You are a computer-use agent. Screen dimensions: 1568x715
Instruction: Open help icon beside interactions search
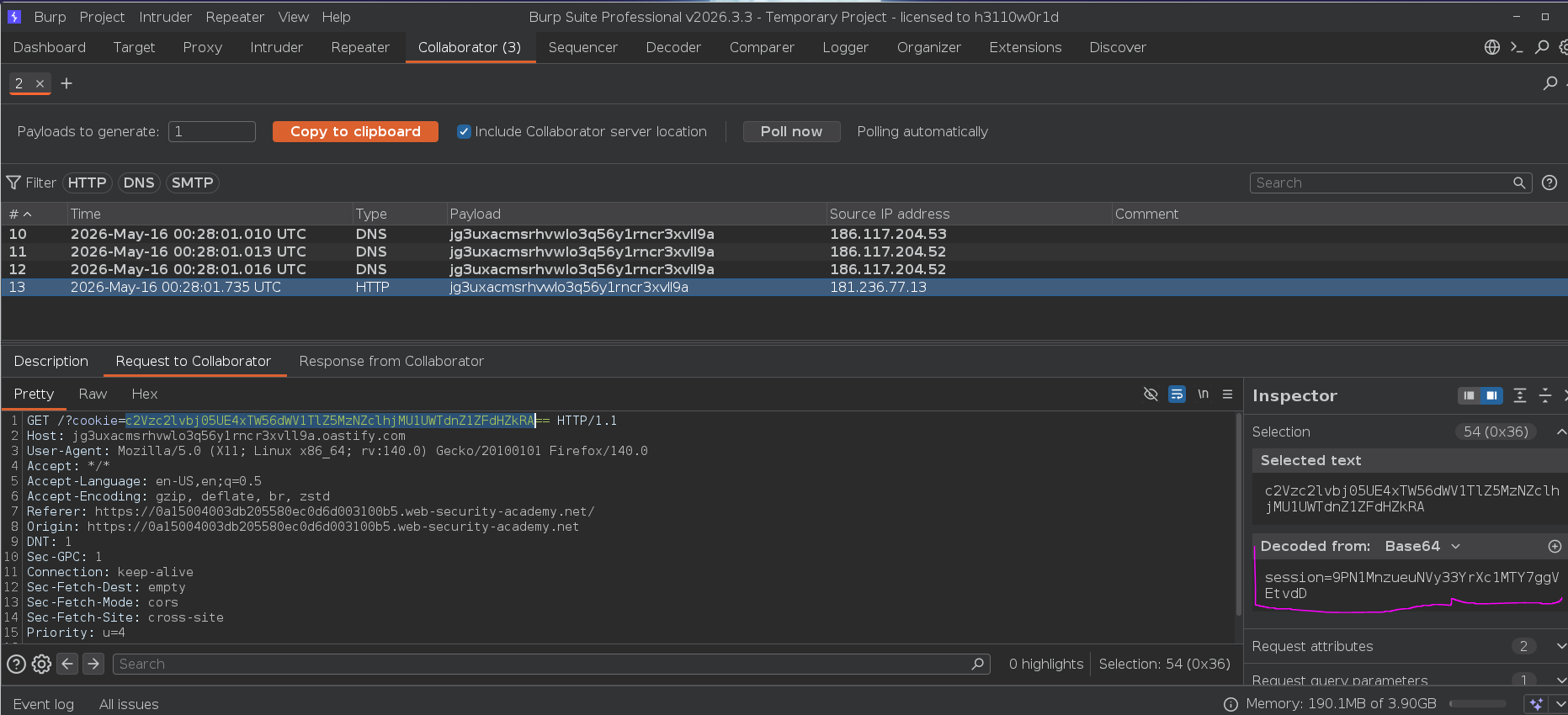[1549, 183]
